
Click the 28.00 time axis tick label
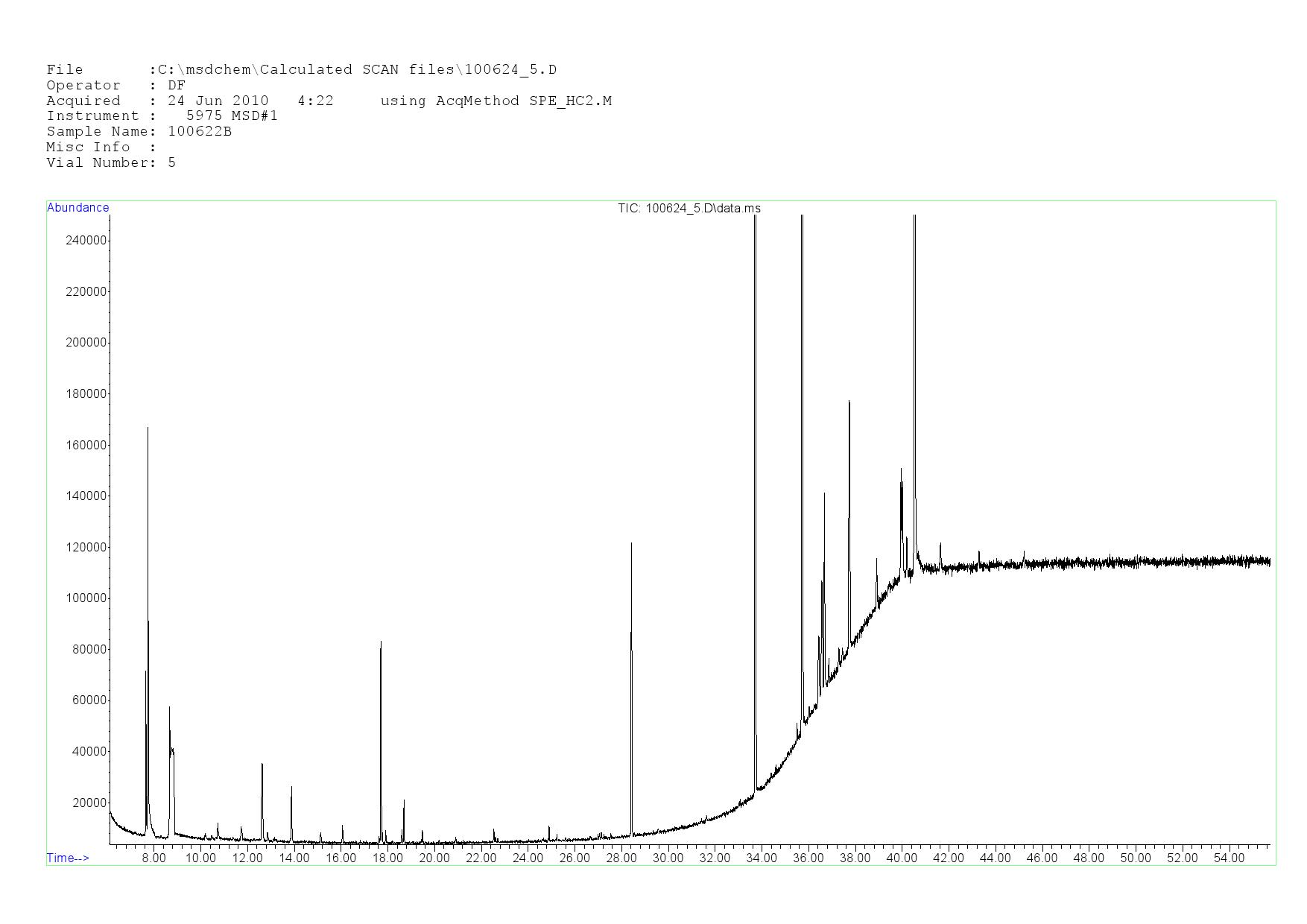(x=621, y=858)
